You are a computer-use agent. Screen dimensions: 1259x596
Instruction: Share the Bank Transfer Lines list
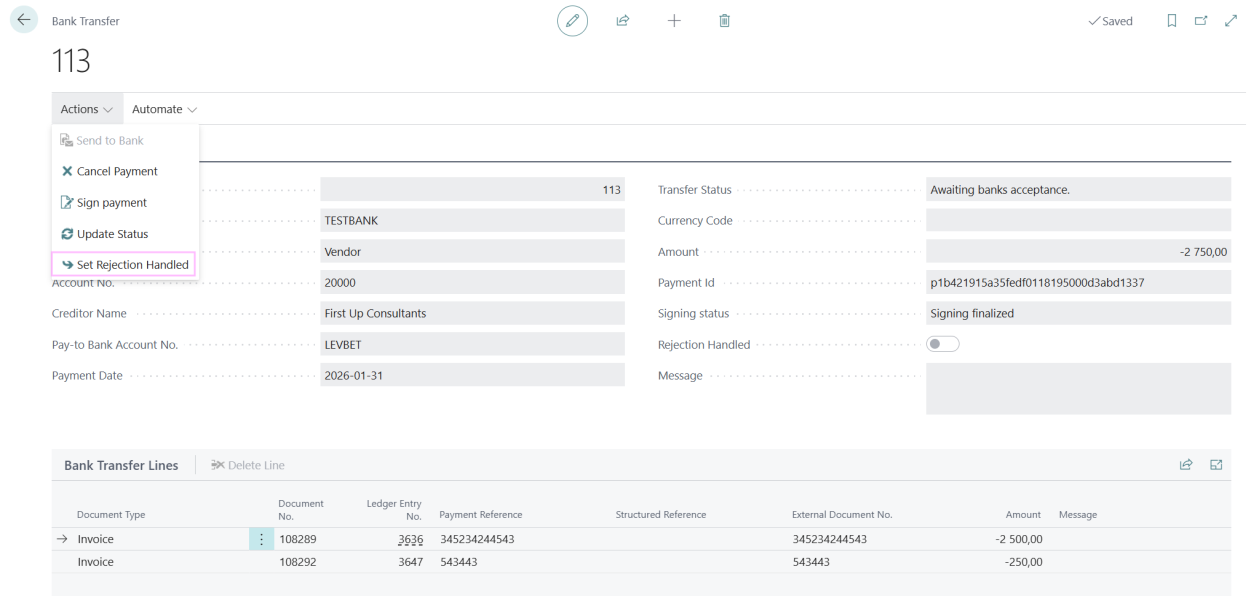click(x=1187, y=465)
